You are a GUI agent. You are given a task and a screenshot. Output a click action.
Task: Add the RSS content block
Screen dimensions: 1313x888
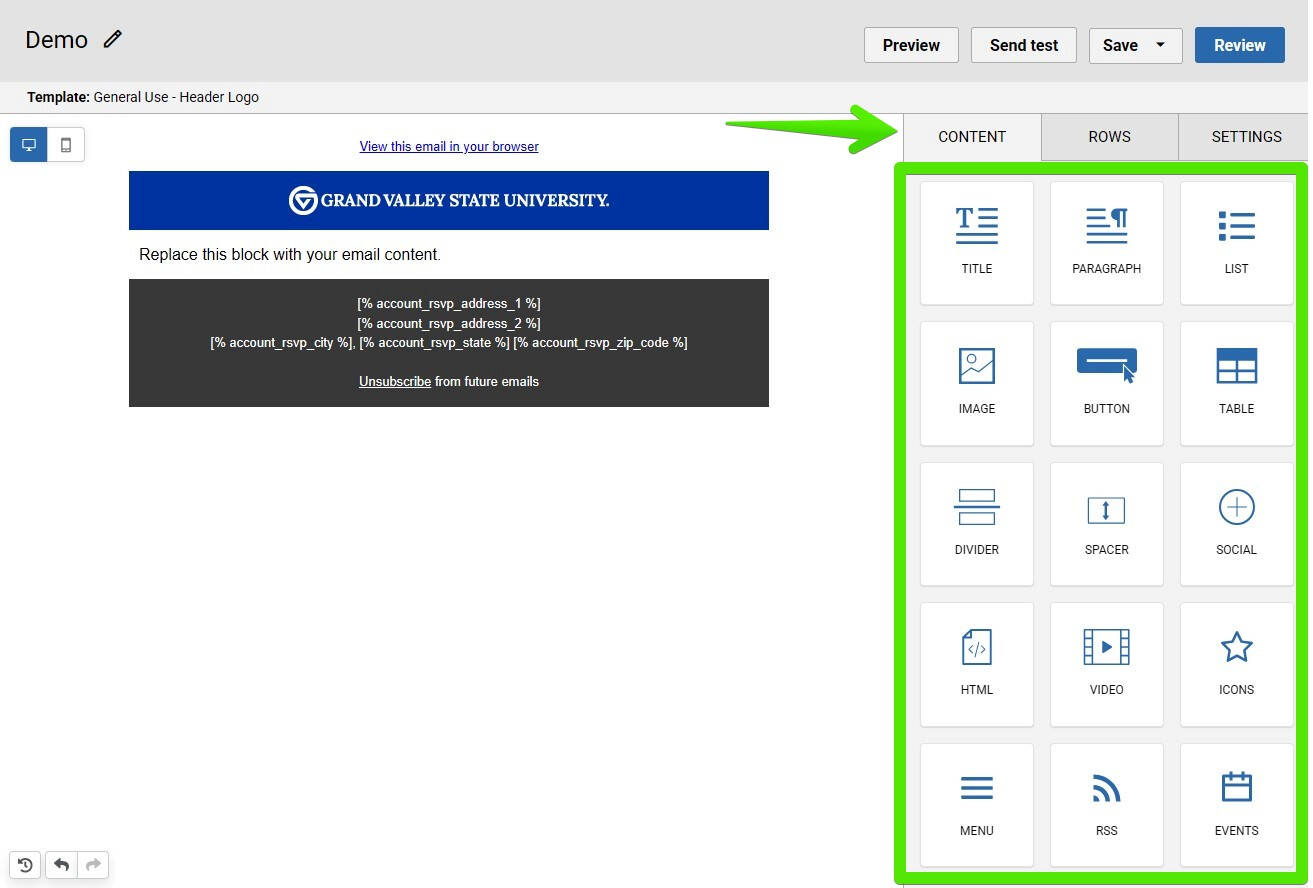(1106, 804)
